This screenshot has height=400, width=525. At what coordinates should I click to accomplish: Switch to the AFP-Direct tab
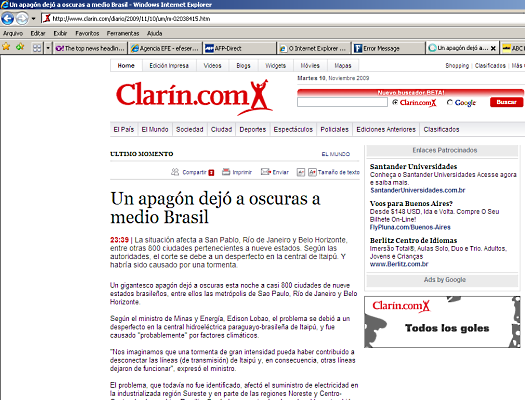point(240,48)
